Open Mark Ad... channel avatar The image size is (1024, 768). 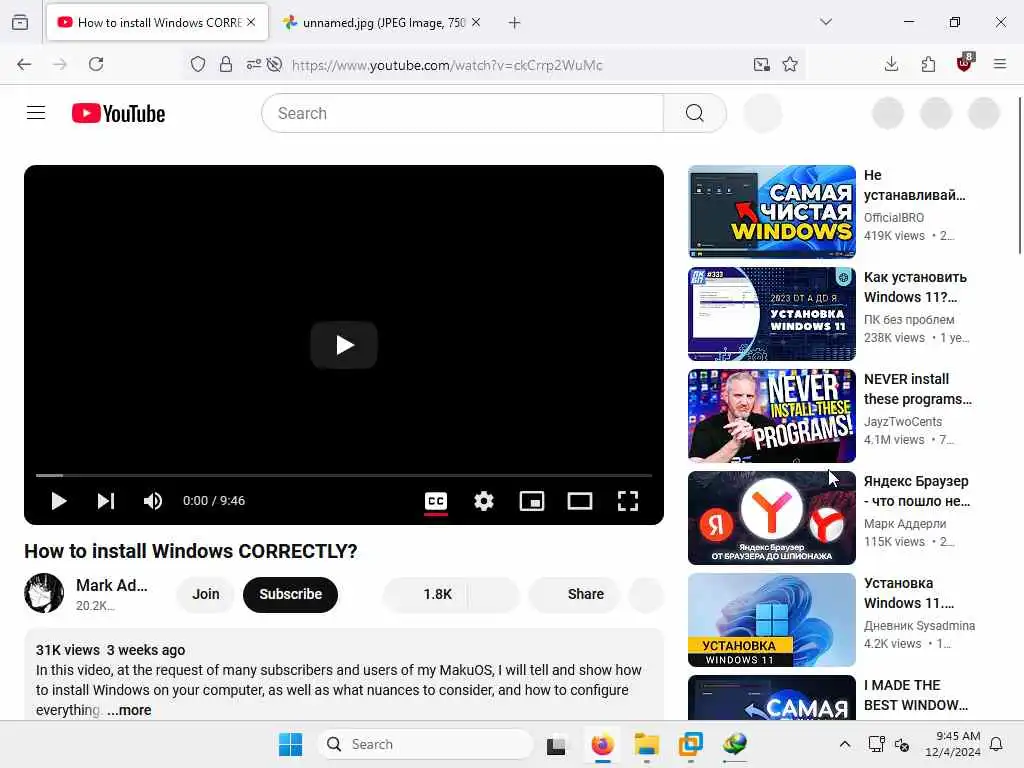pyautogui.click(x=44, y=593)
